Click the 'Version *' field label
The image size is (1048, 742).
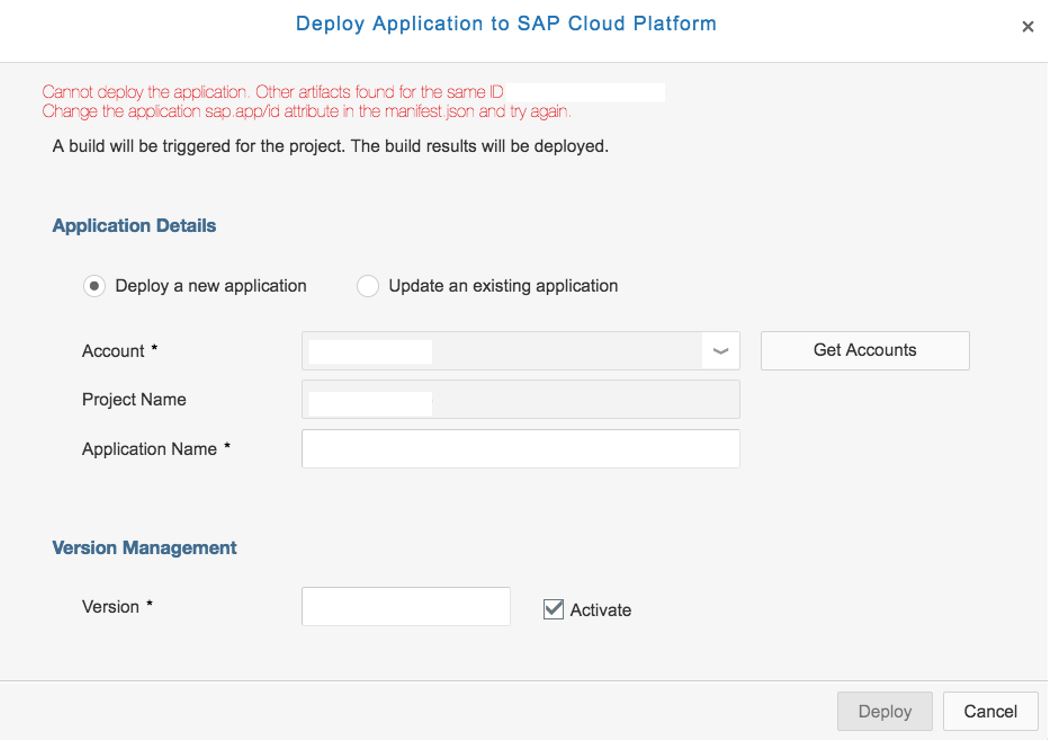117,606
